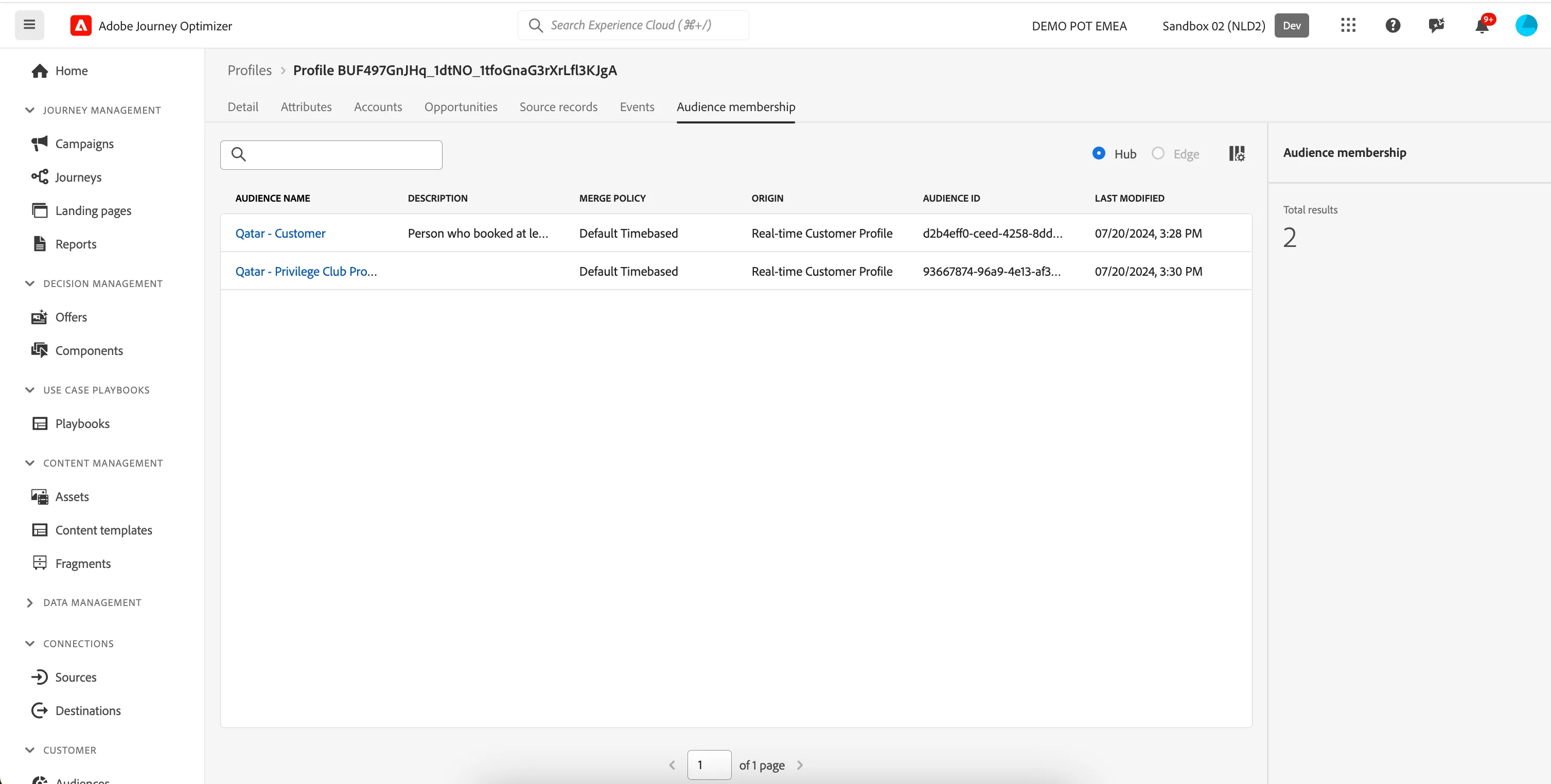Switch to the Detail tab
Image resolution: width=1551 pixels, height=784 pixels.
tap(243, 106)
